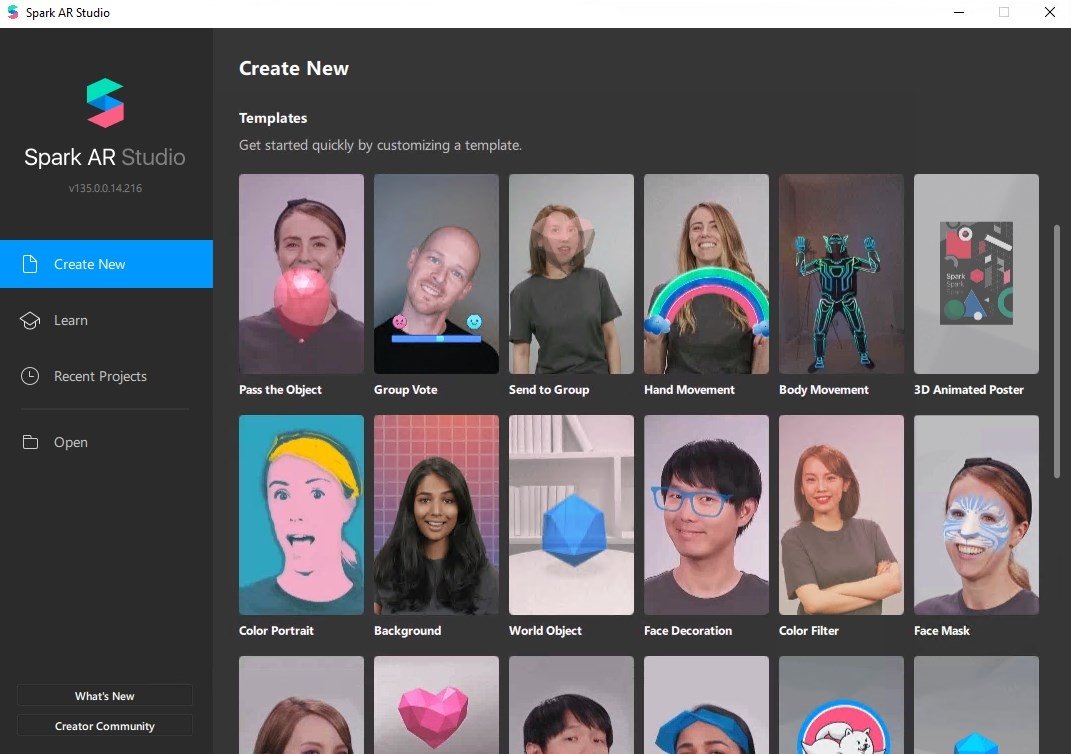Click the Spark AR Studio logo in sidebar

(x=105, y=104)
